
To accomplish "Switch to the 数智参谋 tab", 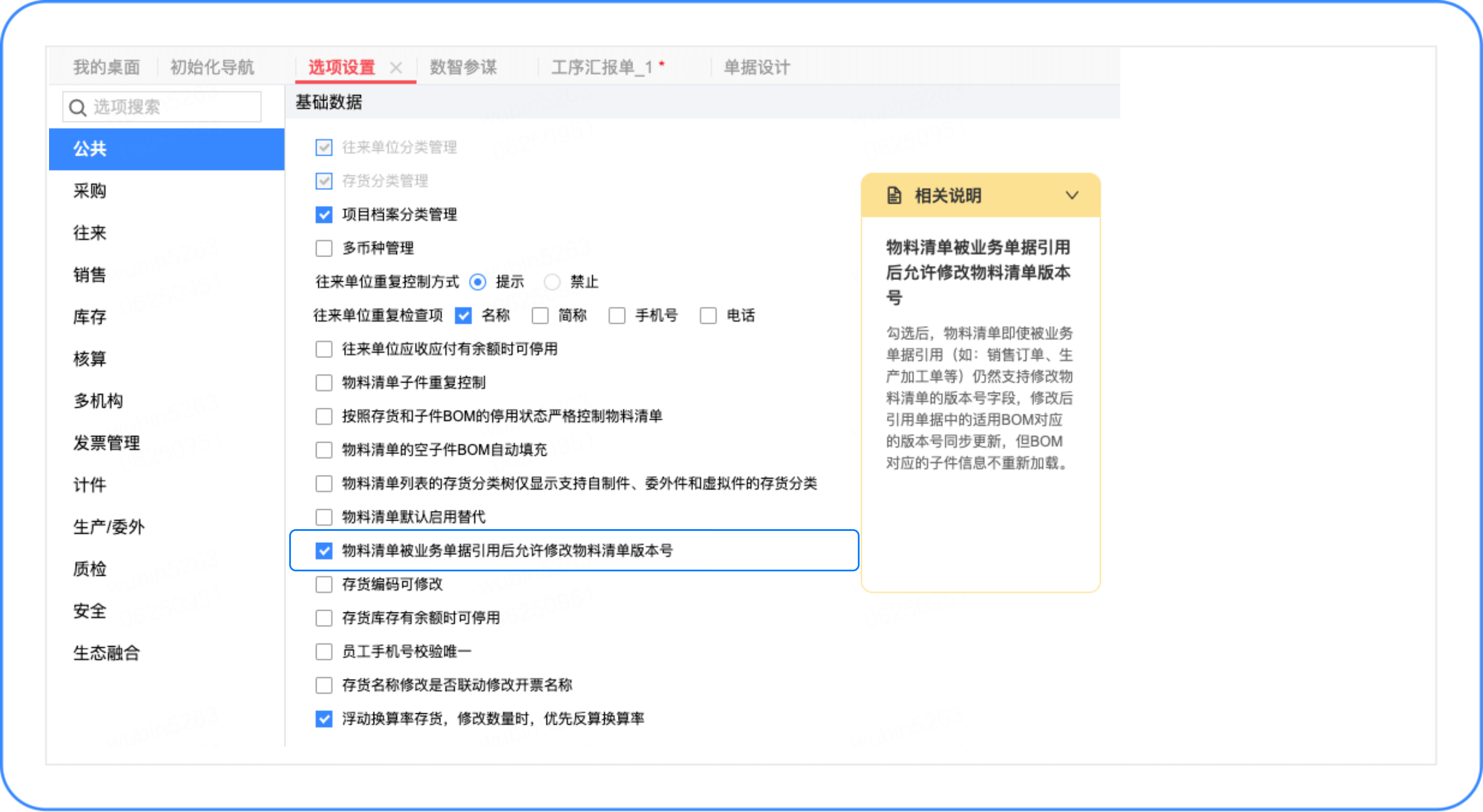I will pyautogui.click(x=463, y=67).
